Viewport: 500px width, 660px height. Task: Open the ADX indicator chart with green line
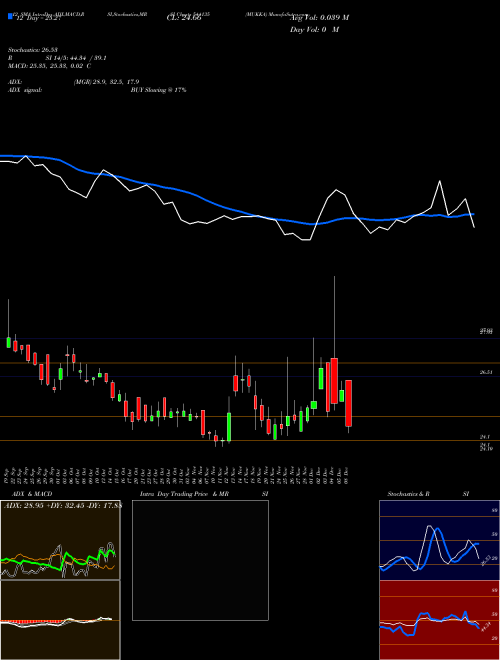click(60, 540)
